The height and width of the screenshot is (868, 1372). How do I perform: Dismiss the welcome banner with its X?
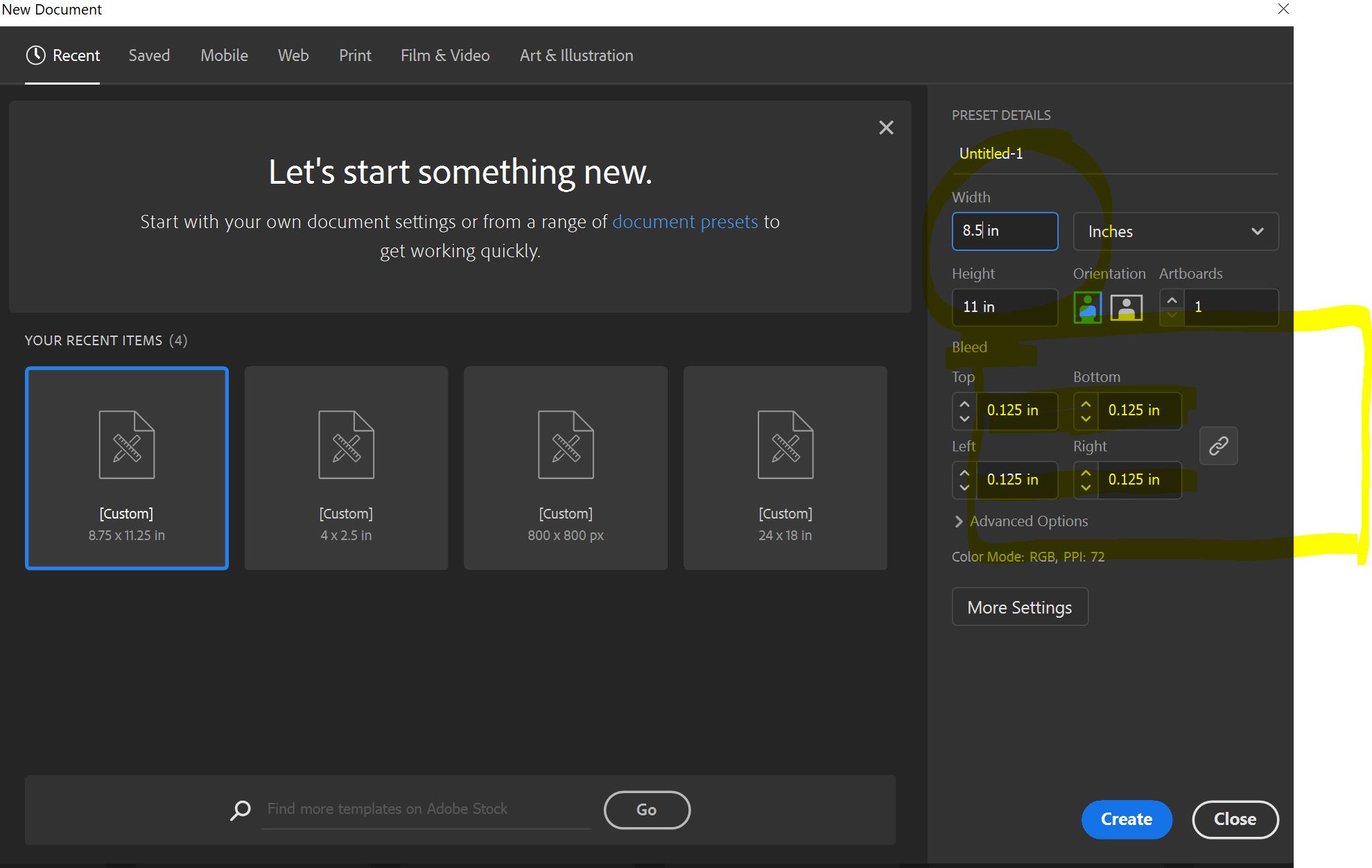click(886, 128)
